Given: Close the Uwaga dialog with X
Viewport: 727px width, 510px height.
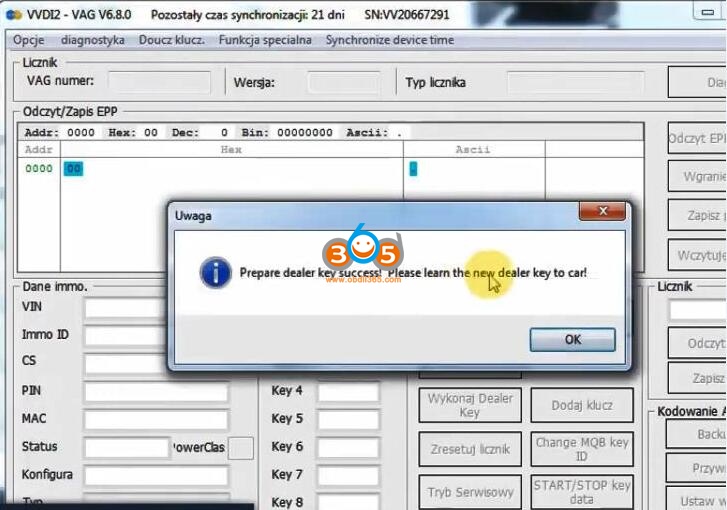Looking at the screenshot, I should 602,211.
